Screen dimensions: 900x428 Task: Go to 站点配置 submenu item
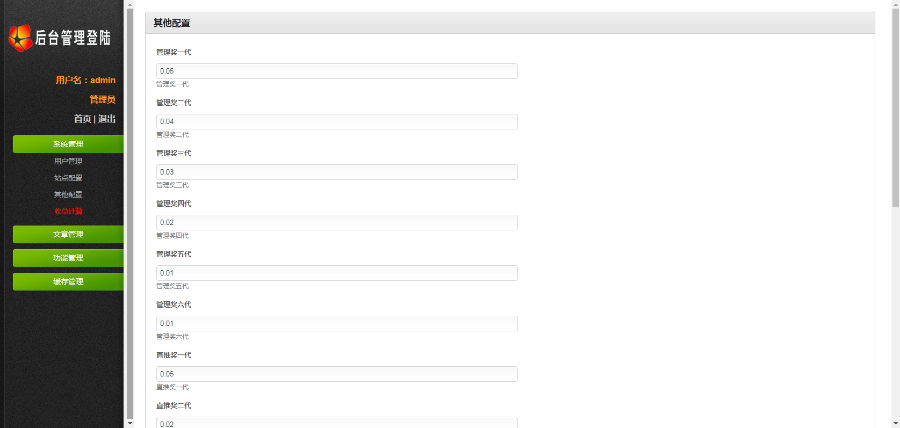(x=68, y=178)
